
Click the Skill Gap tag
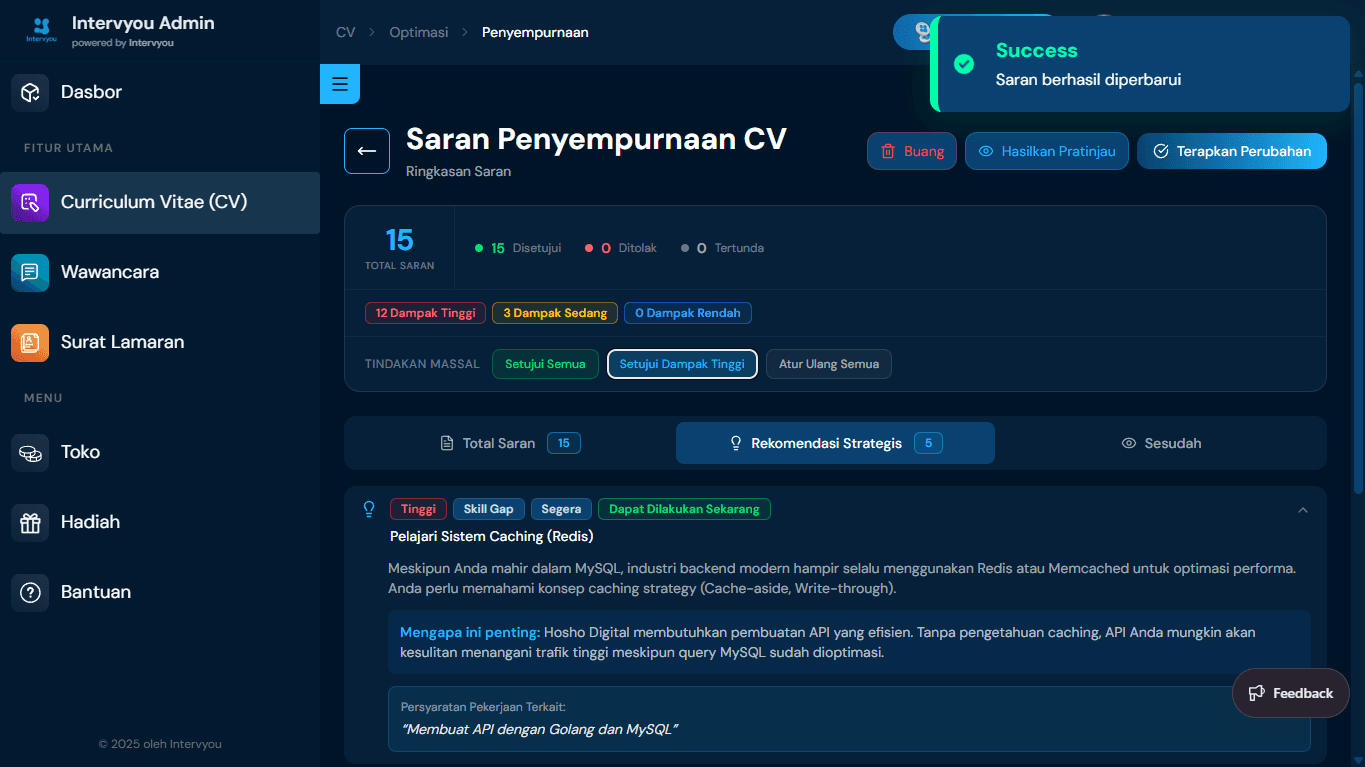488,509
